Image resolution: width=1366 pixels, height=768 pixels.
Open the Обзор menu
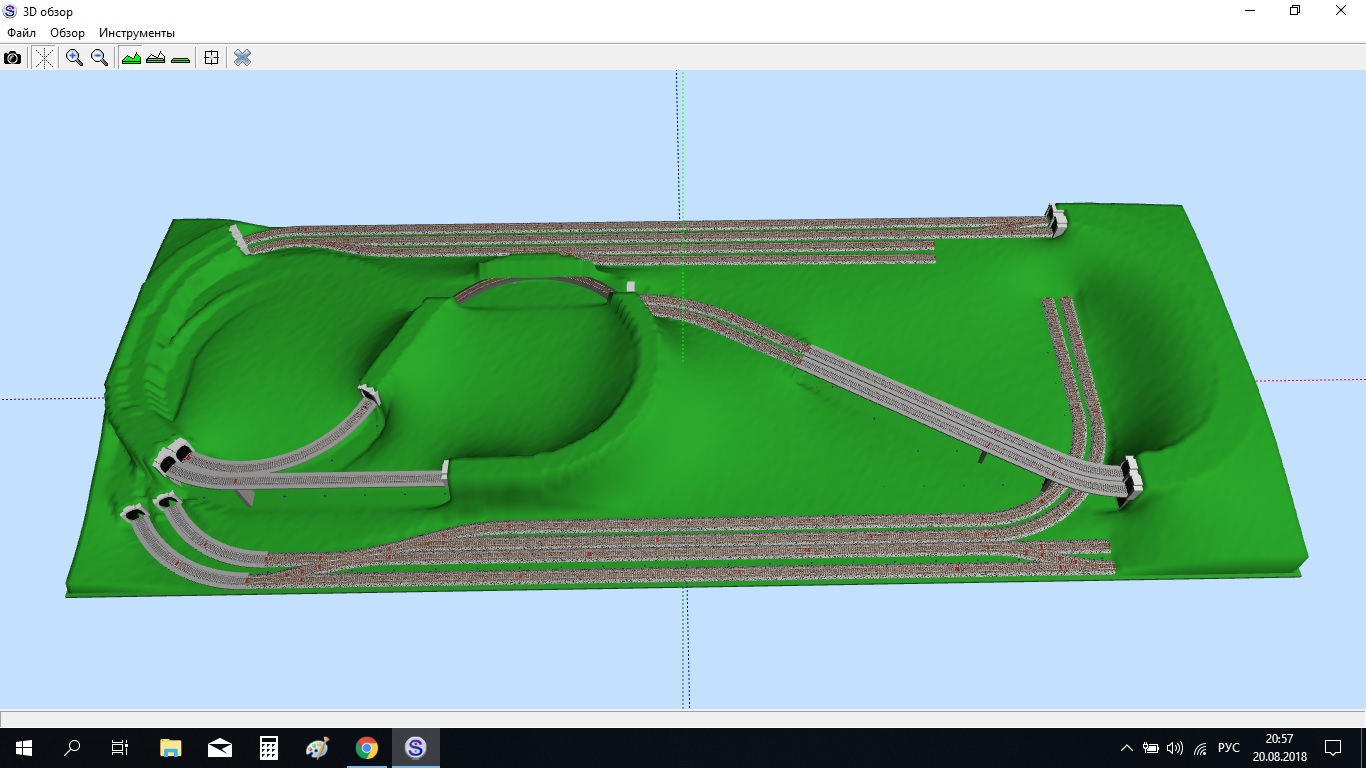click(x=67, y=33)
